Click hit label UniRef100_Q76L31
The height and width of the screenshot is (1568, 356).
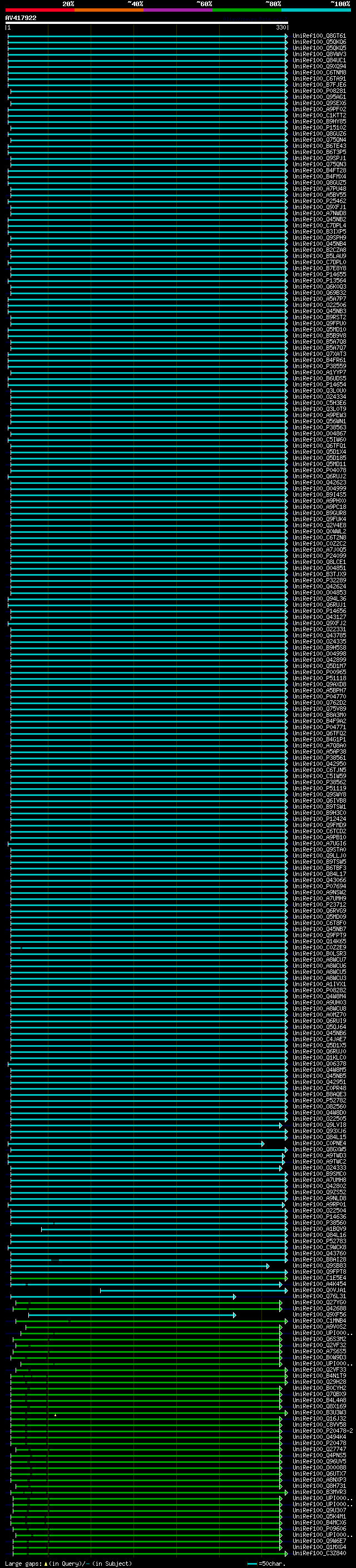[x=319, y=1296]
